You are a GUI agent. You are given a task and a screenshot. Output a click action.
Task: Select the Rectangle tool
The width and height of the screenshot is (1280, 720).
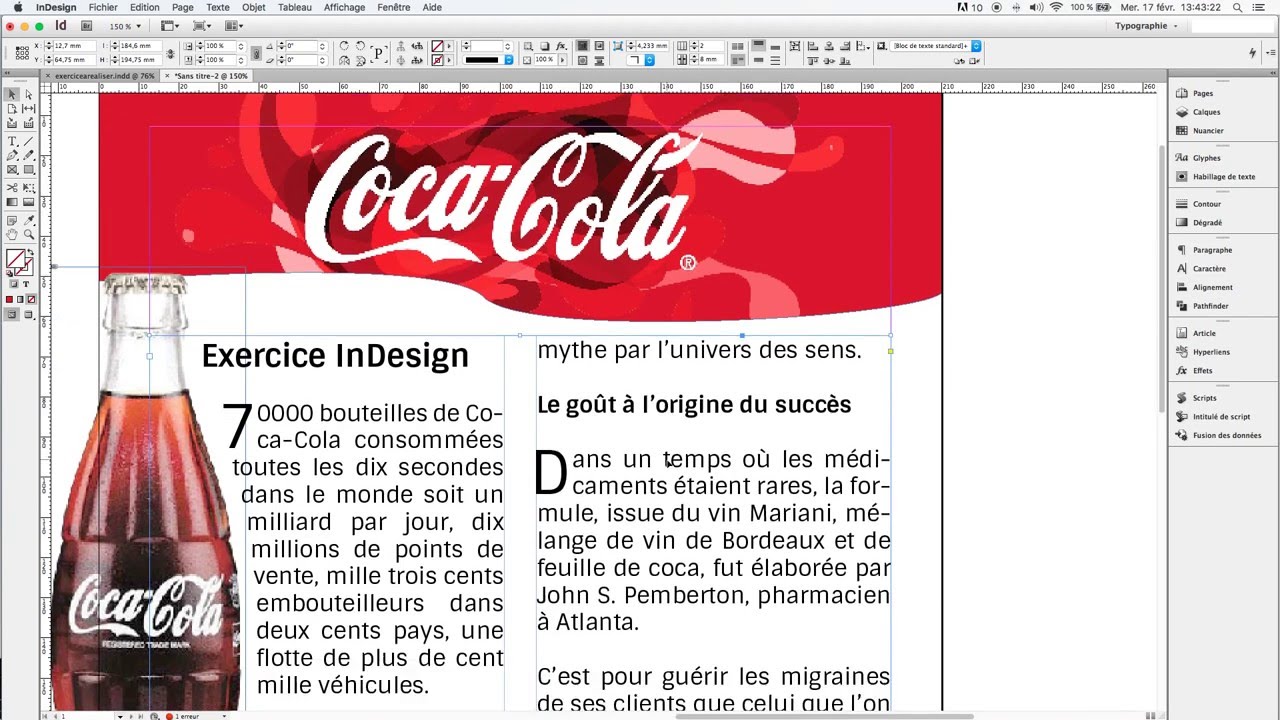pos(29,170)
